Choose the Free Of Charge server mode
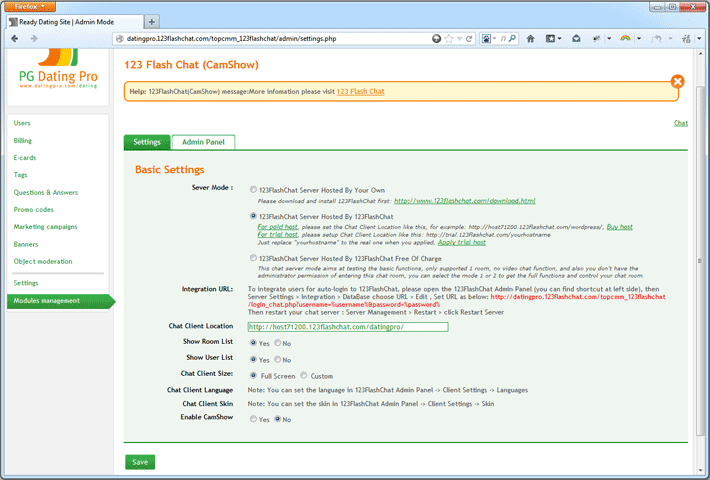This screenshot has height=480, width=710. pos(252,258)
